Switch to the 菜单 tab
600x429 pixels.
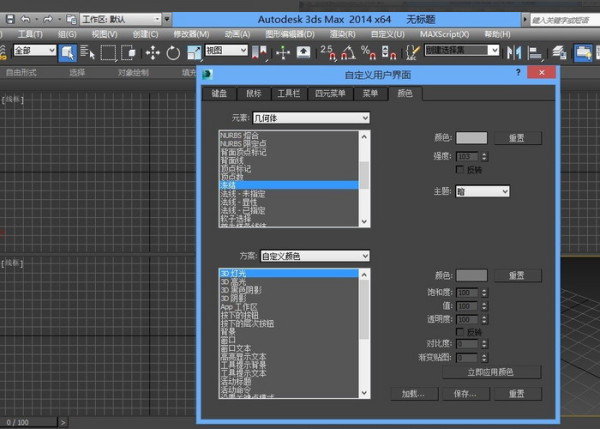370,93
